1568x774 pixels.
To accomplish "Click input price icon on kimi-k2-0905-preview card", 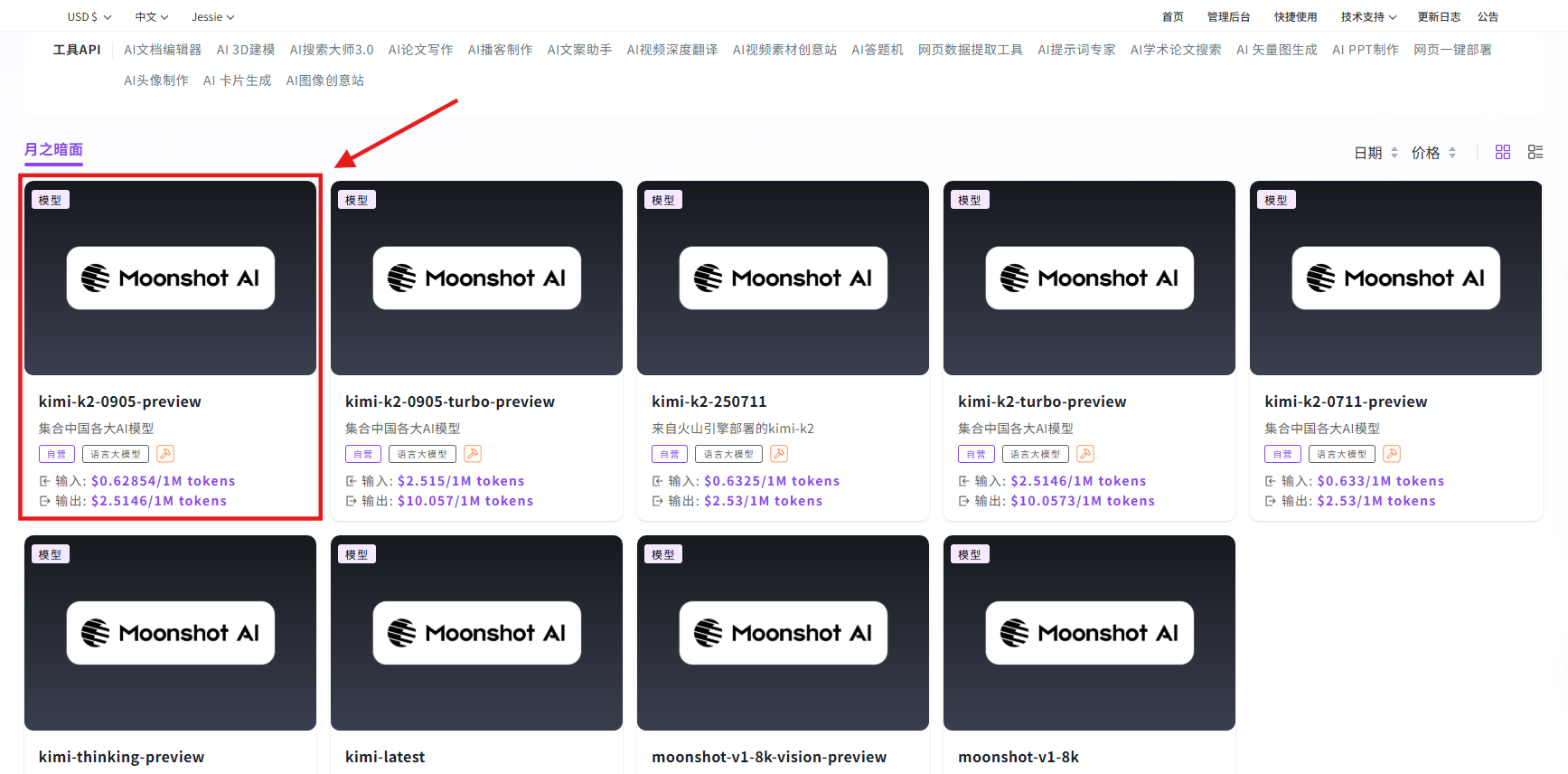I will pyautogui.click(x=44, y=481).
